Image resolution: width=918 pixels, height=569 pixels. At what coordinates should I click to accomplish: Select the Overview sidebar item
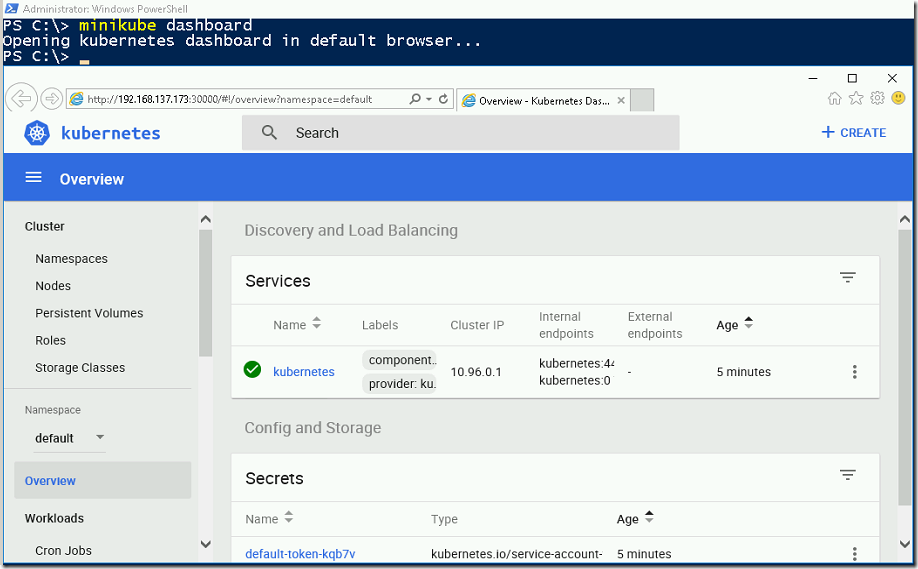(102, 481)
